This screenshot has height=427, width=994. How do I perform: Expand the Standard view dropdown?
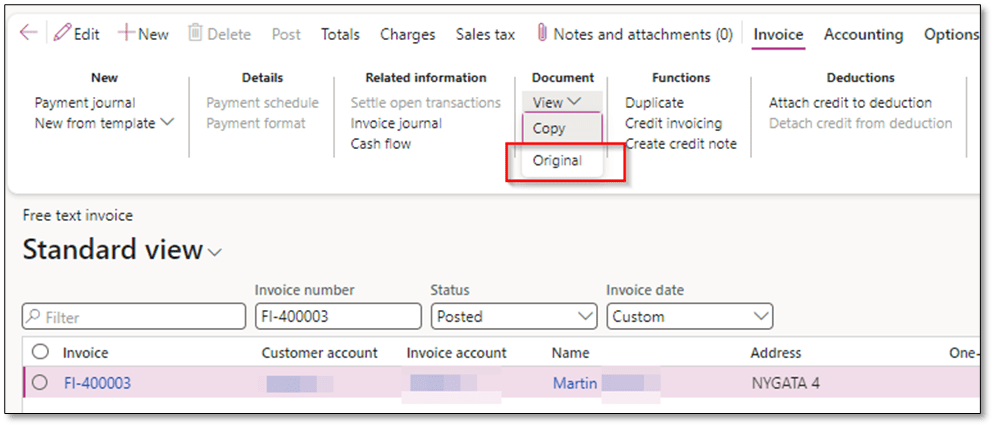click(x=215, y=252)
